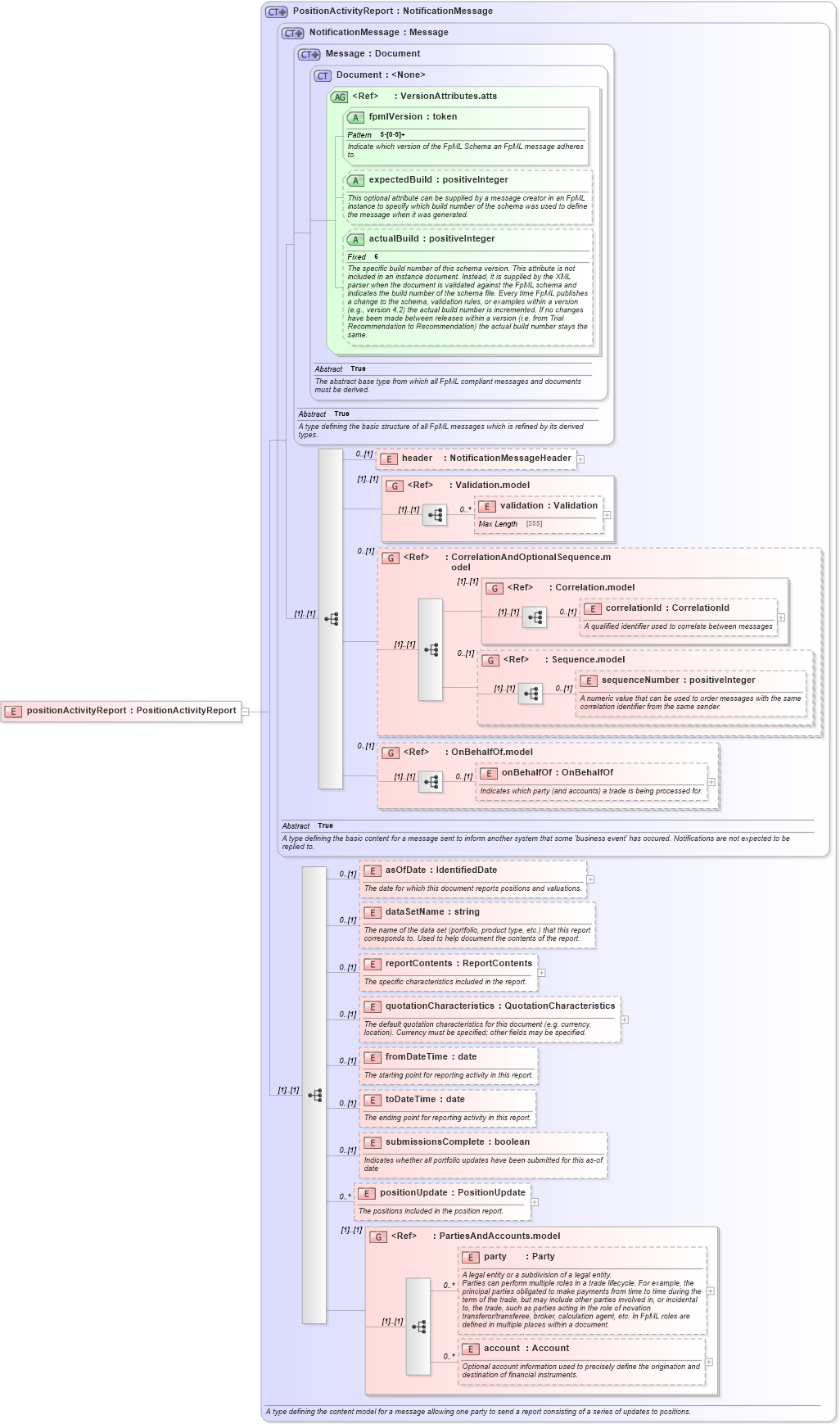Click the G icon of OnBehalfOf.model
Screen dimensions: 840x1424
coord(391,753)
